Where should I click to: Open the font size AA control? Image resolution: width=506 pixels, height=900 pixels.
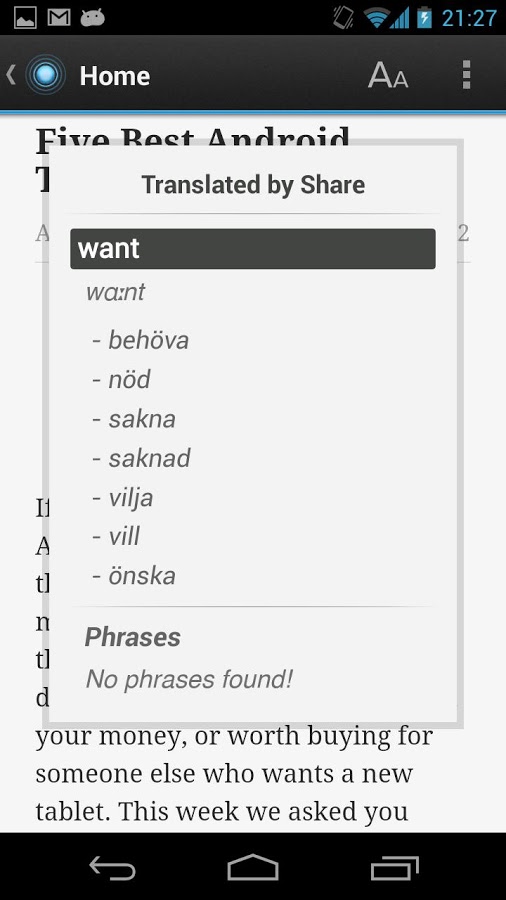388,75
